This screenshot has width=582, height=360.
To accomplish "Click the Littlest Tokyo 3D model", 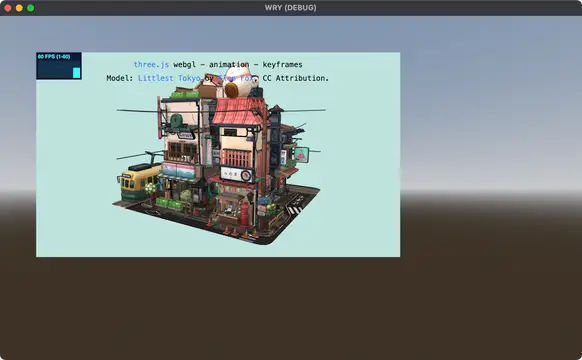I will coord(219,156).
